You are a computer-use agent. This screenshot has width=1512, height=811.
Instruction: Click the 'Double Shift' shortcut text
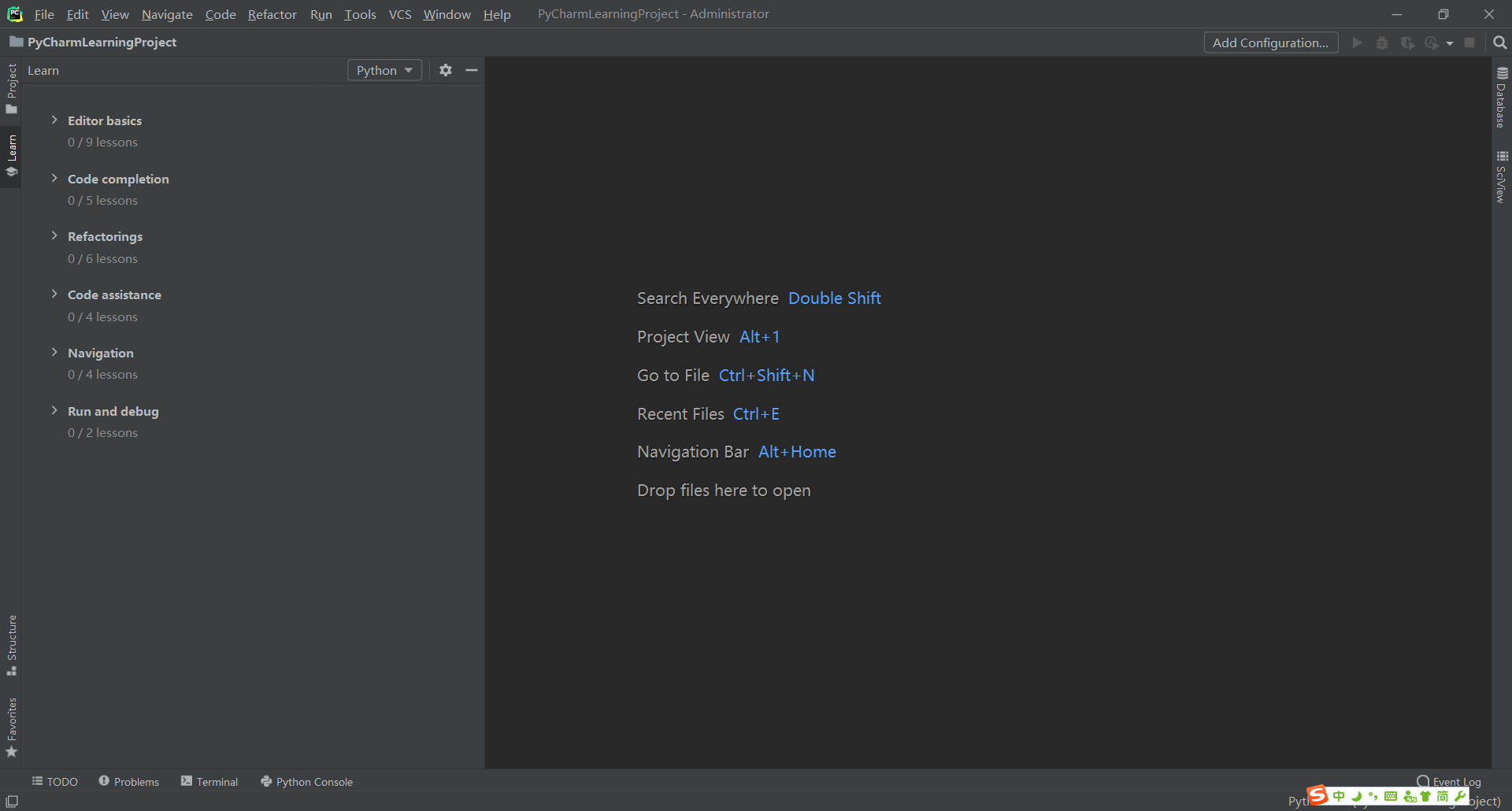tap(834, 298)
